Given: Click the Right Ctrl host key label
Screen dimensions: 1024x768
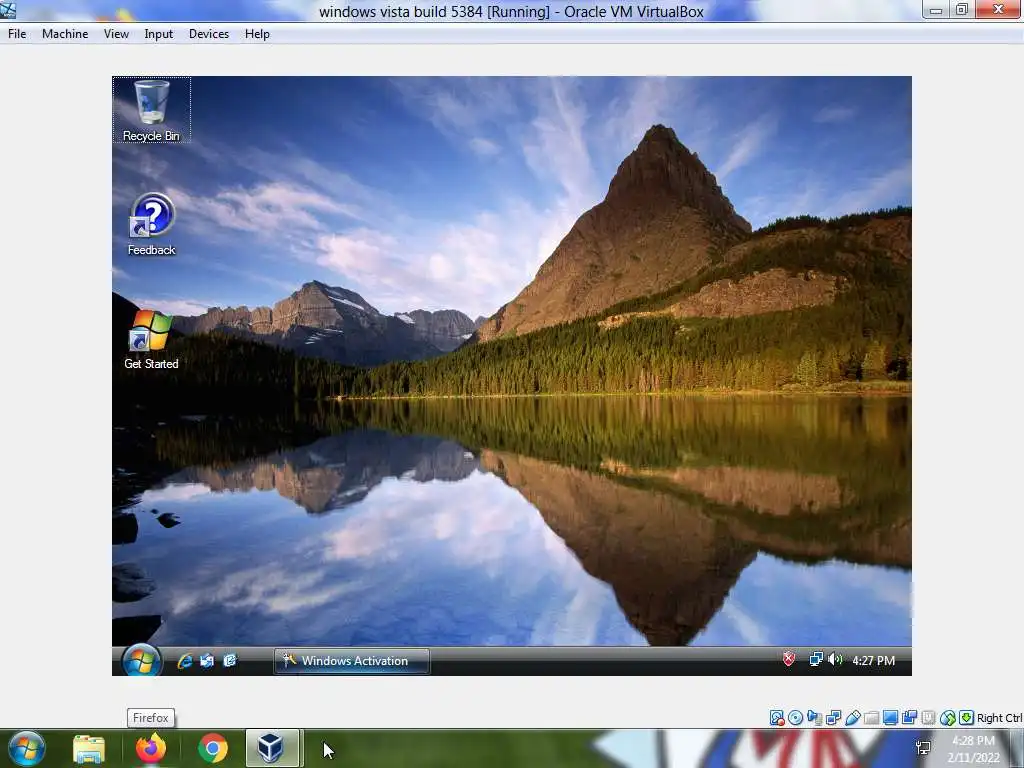Looking at the screenshot, I should click(999, 718).
